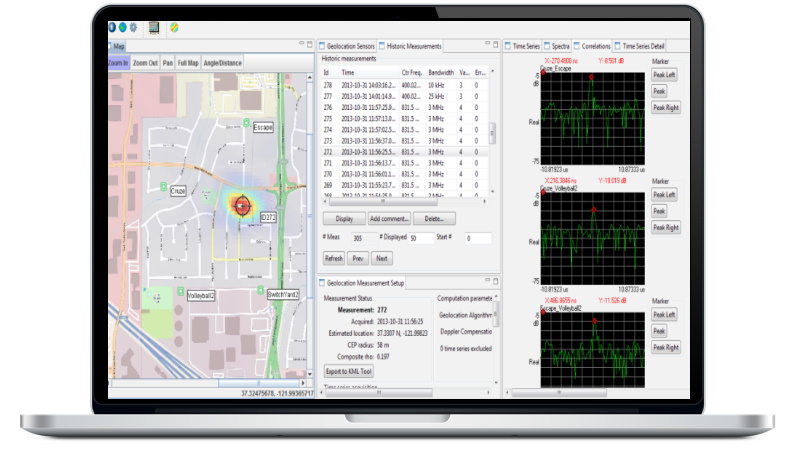Select the Escape sensor marker on map
Viewport: 800px width, 450px height.
pos(263,128)
